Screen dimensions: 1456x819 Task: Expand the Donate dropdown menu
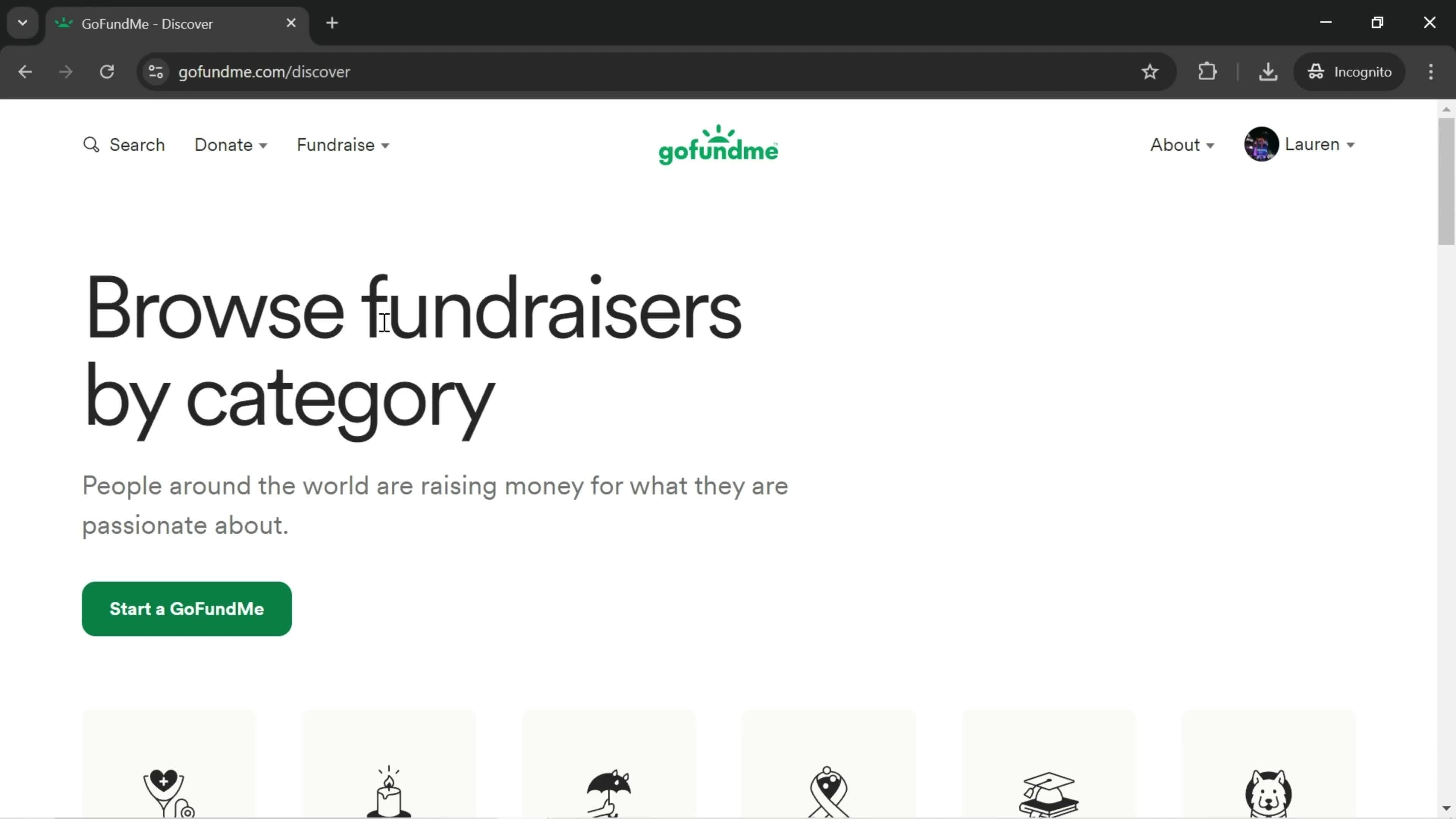231,145
